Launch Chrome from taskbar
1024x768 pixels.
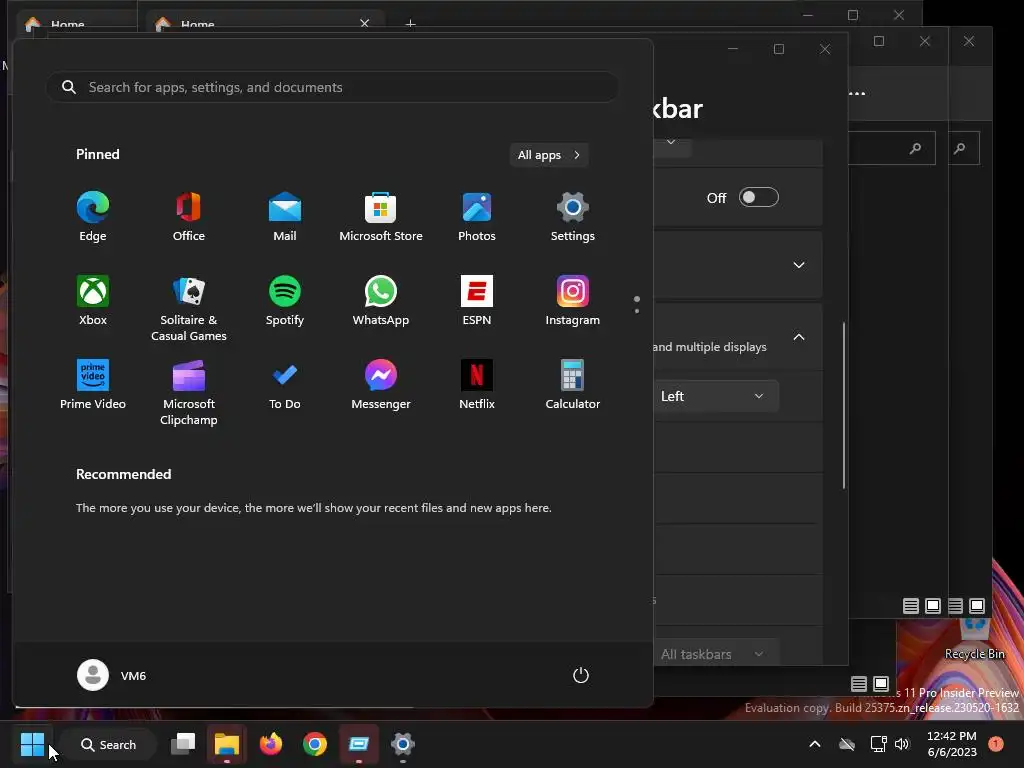tap(315, 744)
